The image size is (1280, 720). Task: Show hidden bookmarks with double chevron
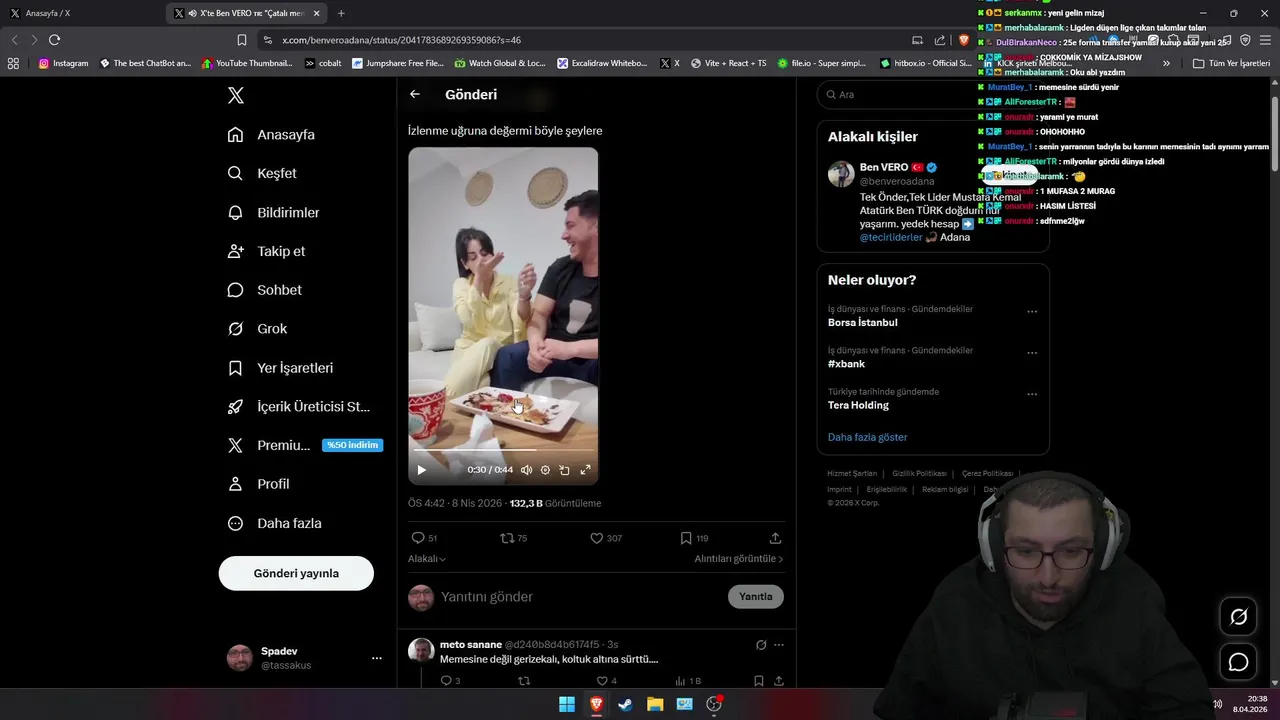[x=1166, y=63]
